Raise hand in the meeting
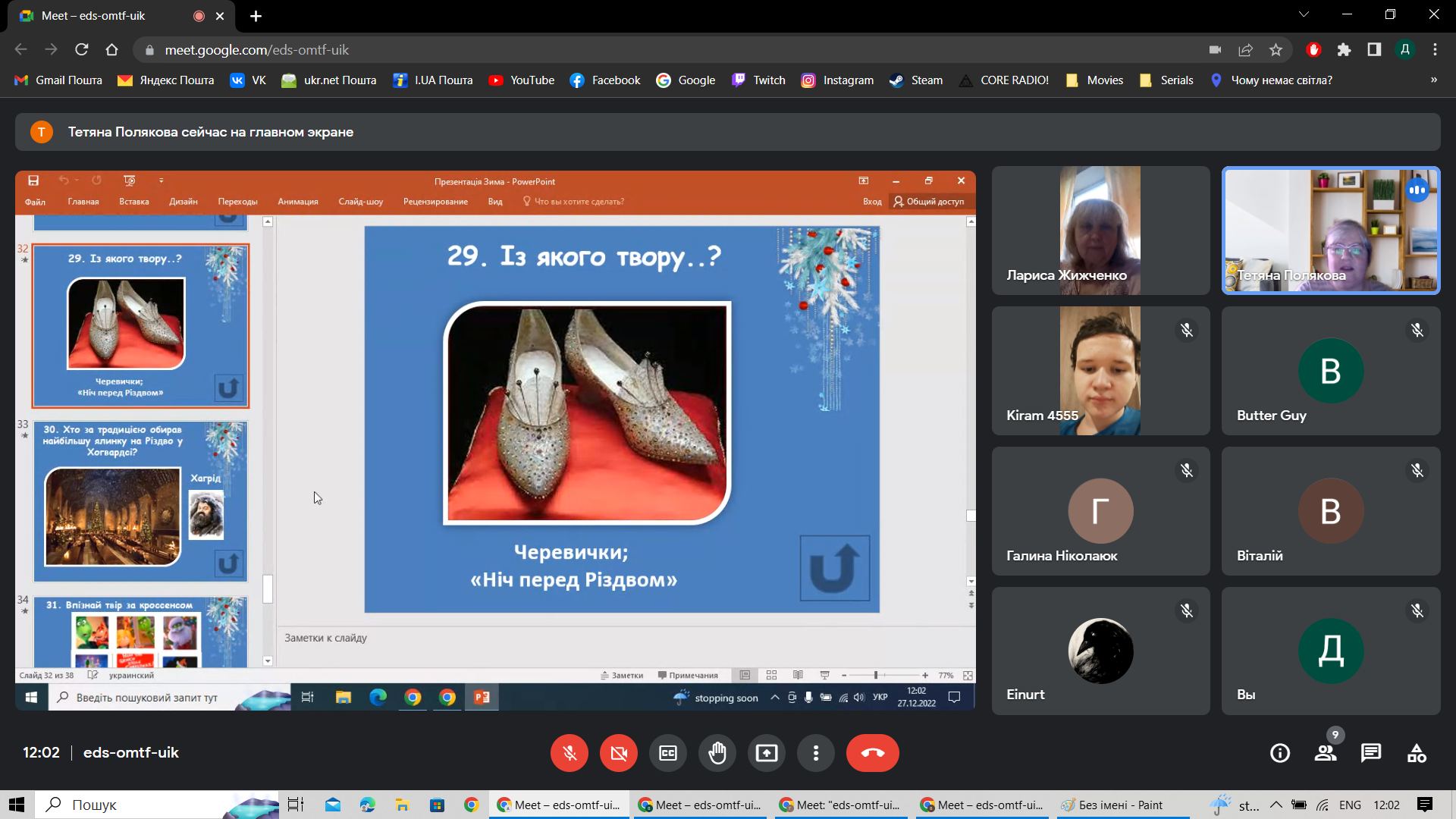The height and width of the screenshot is (819, 1456). click(717, 753)
